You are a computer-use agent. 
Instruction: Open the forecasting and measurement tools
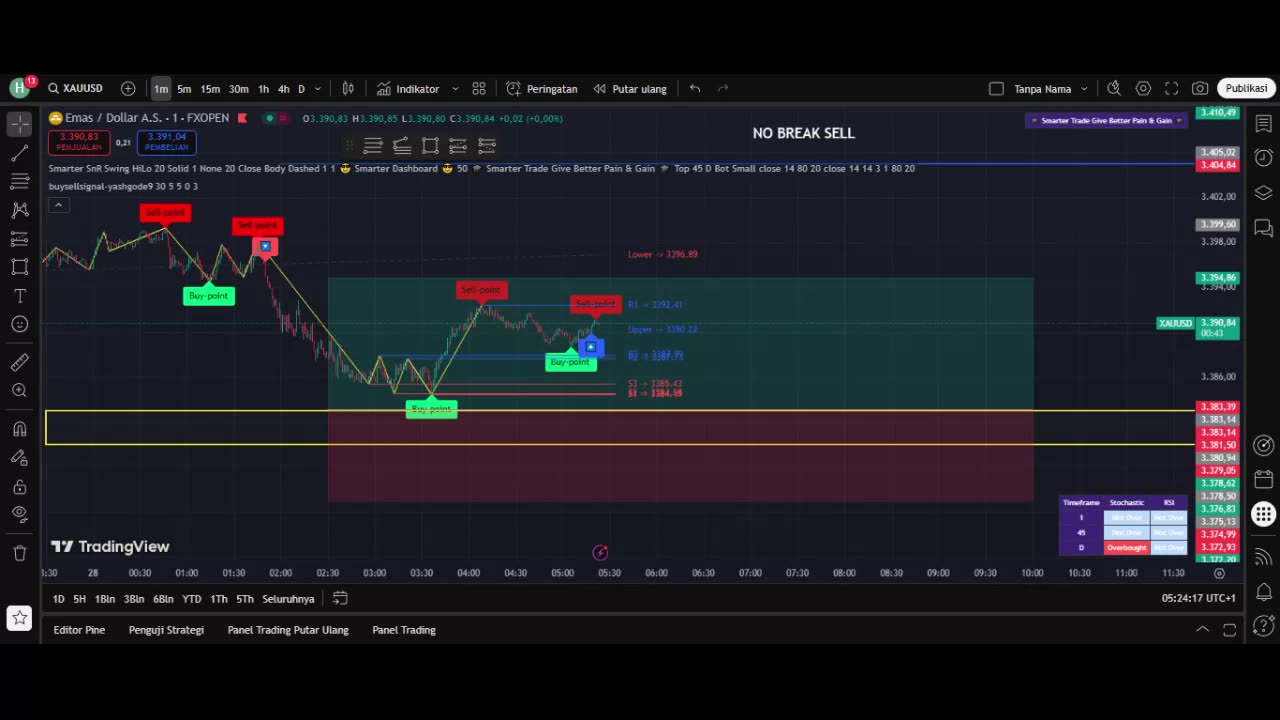click(19, 239)
